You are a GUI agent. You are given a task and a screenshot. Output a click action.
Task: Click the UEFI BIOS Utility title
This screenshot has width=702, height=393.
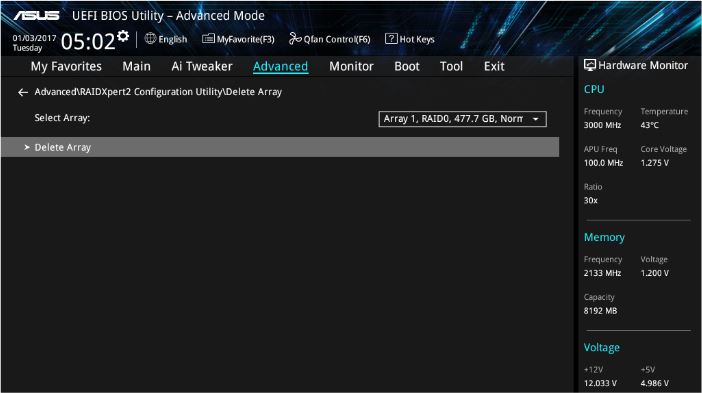(168, 16)
